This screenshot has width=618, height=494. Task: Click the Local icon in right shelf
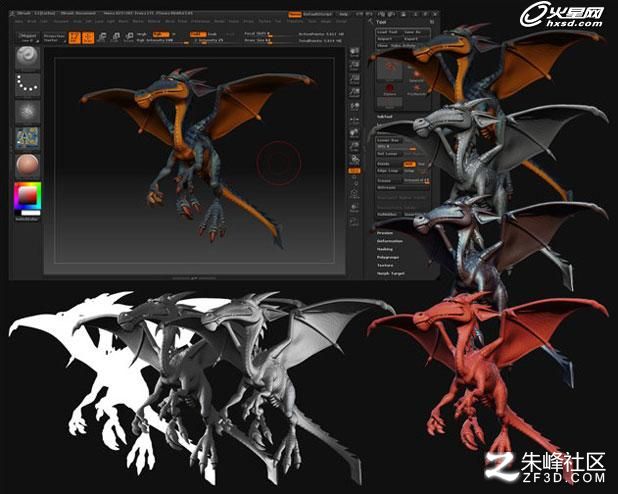pos(354,107)
